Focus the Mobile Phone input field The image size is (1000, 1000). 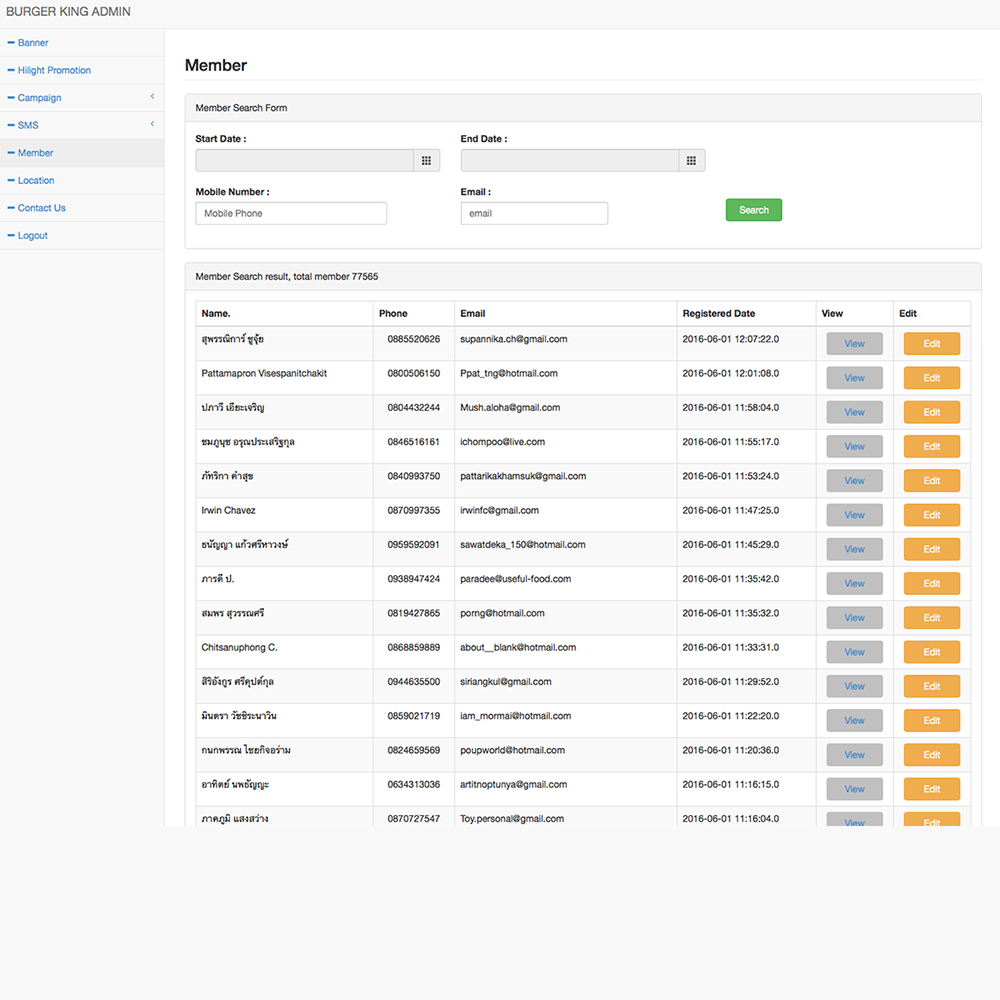tap(291, 213)
